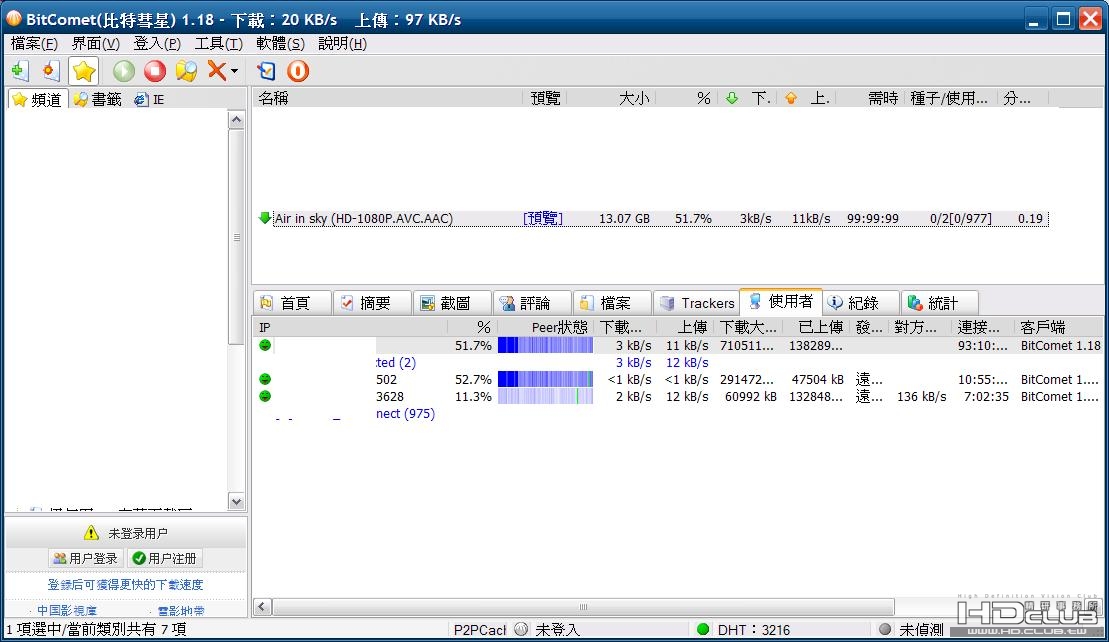Click the sidebar scroll up arrow

pos(236,119)
